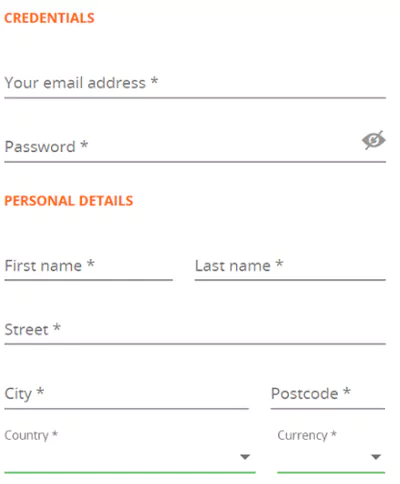Viewport: 400px width, 484px height.
Task: Click the small Currency label text
Action: (x=303, y=435)
